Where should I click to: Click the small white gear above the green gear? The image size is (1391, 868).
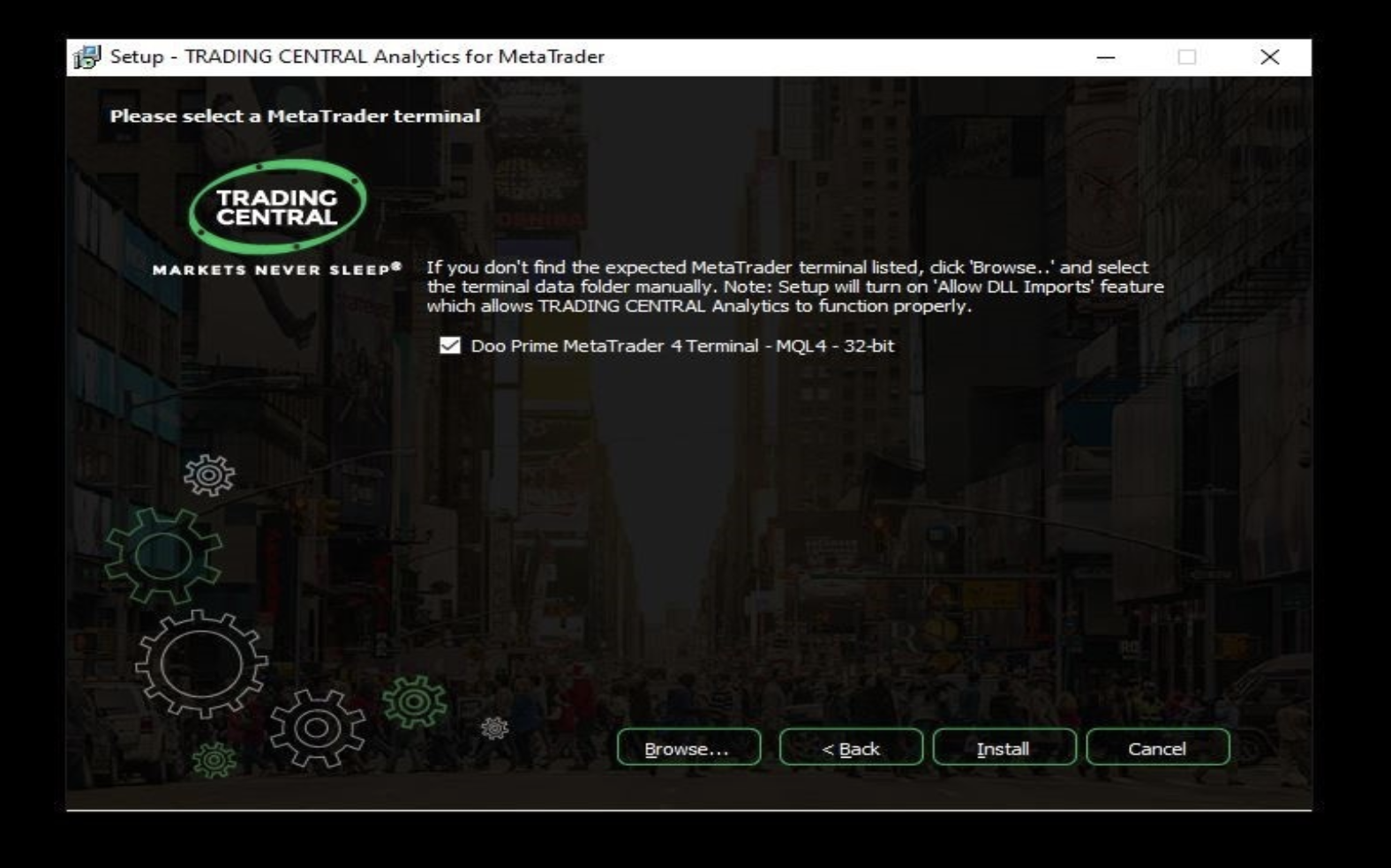(209, 475)
